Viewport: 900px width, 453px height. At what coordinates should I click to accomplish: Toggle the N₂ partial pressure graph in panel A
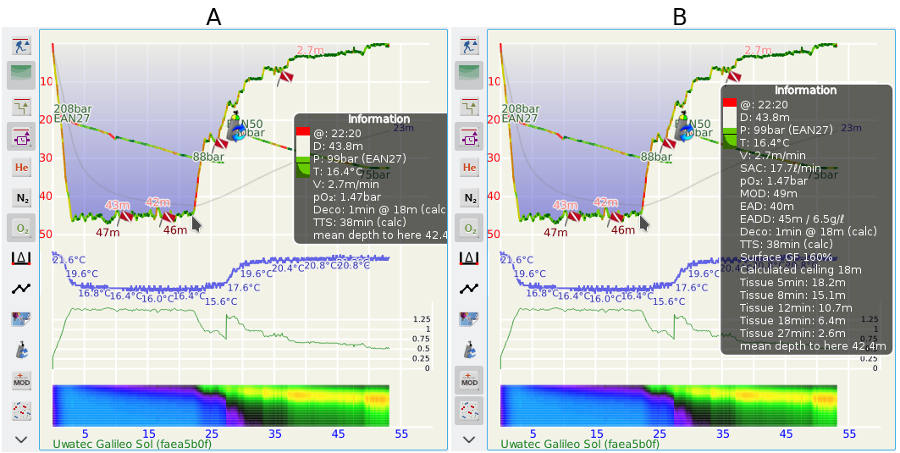click(x=21, y=198)
